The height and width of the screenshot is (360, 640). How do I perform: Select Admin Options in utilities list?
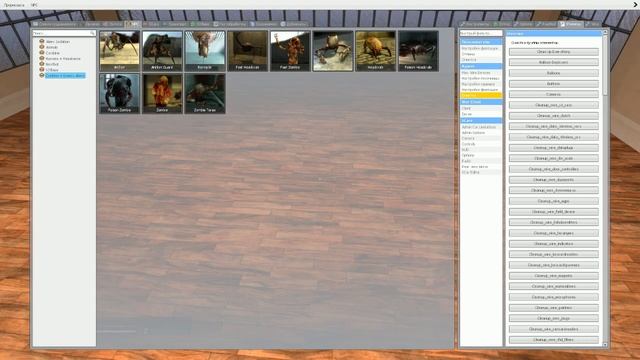pos(481,133)
